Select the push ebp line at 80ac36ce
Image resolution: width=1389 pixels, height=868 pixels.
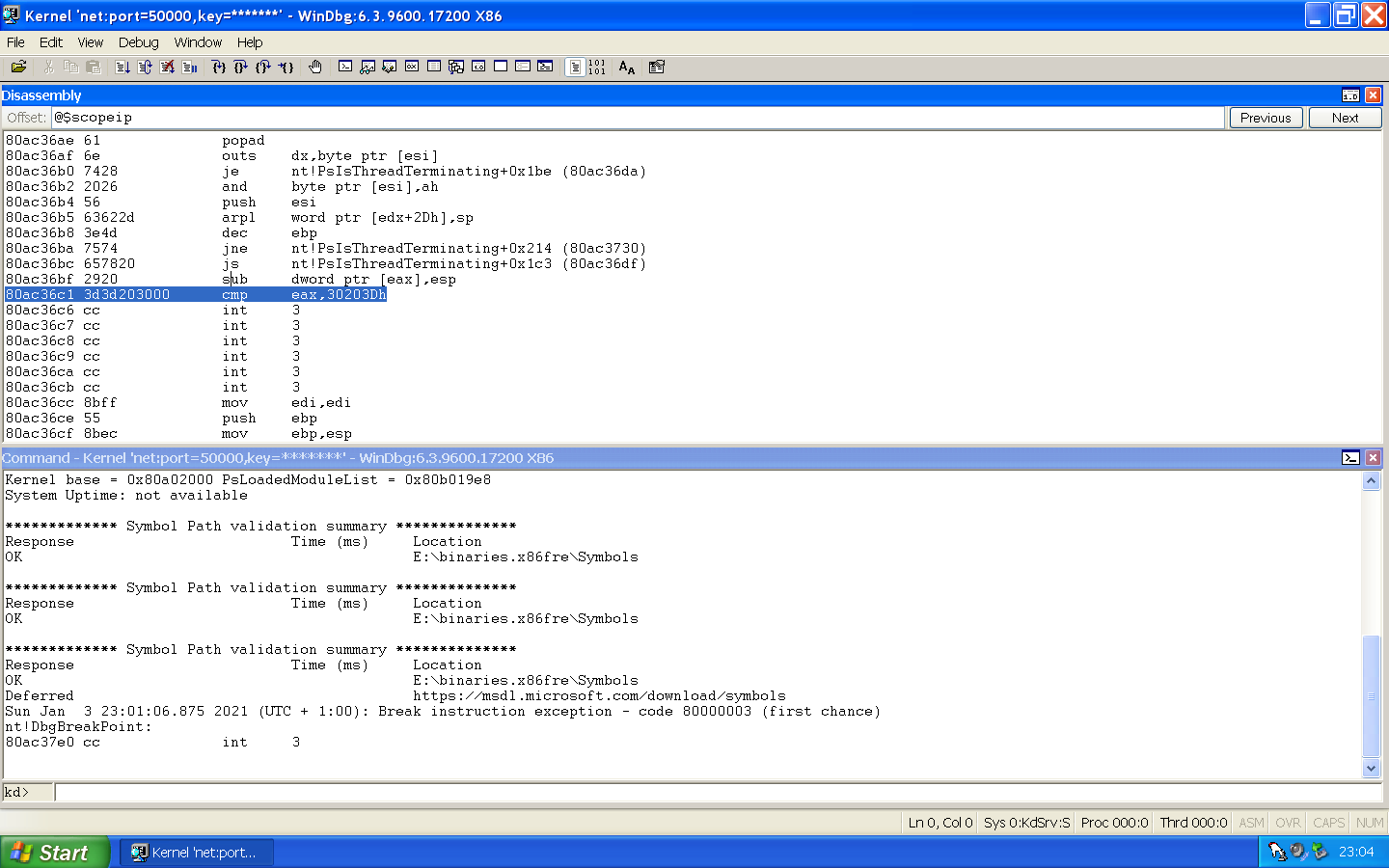pos(161,419)
